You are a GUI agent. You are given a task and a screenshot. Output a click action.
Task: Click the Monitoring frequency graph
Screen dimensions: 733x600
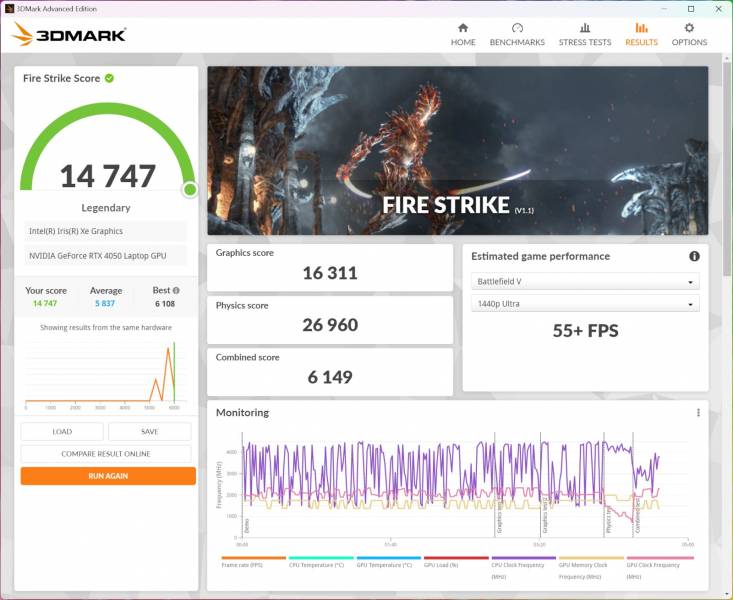[x=463, y=486]
